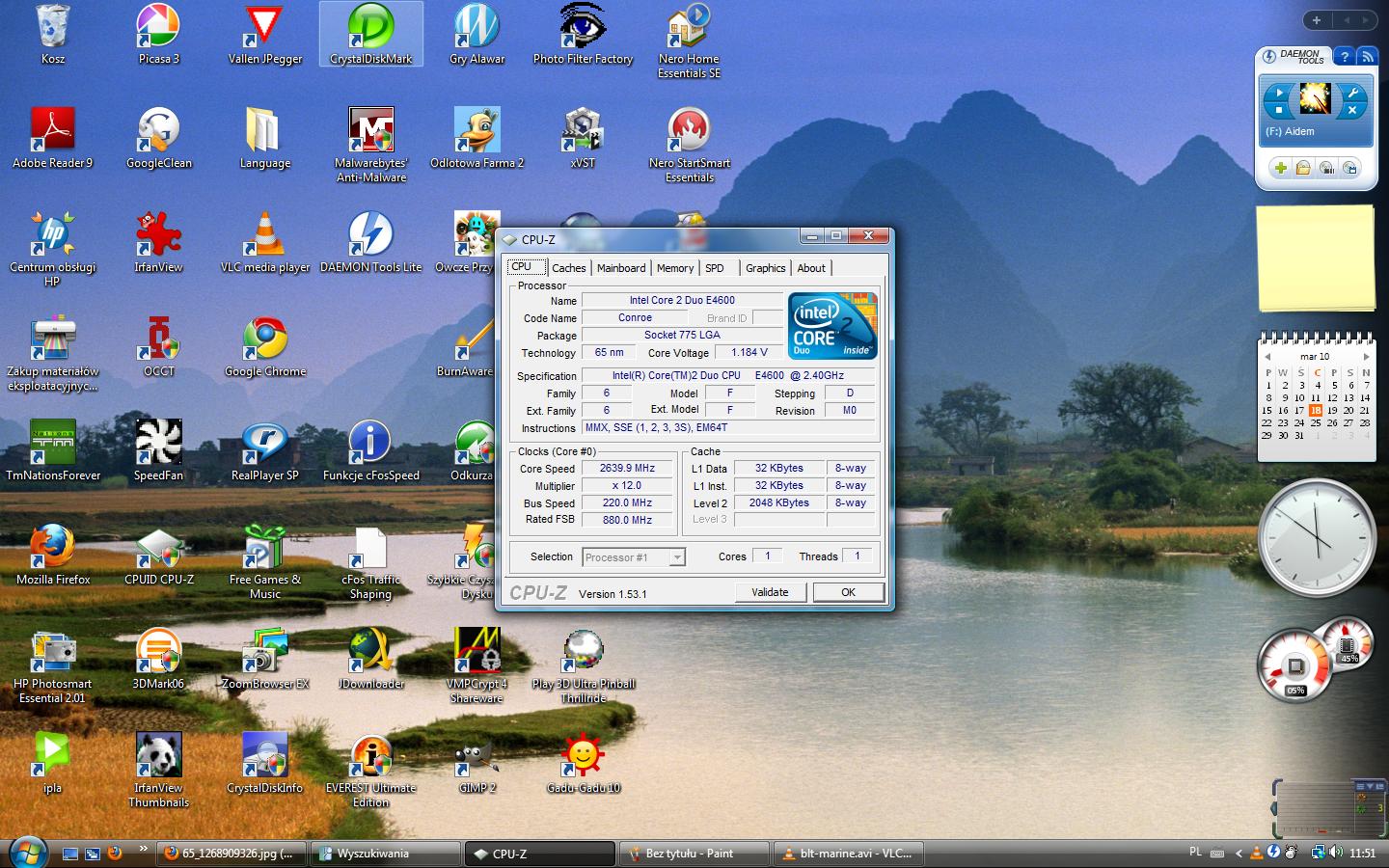Image resolution: width=1389 pixels, height=868 pixels.
Task: Click the X remove button in DAEMON Tools gadget
Action: point(1352,110)
